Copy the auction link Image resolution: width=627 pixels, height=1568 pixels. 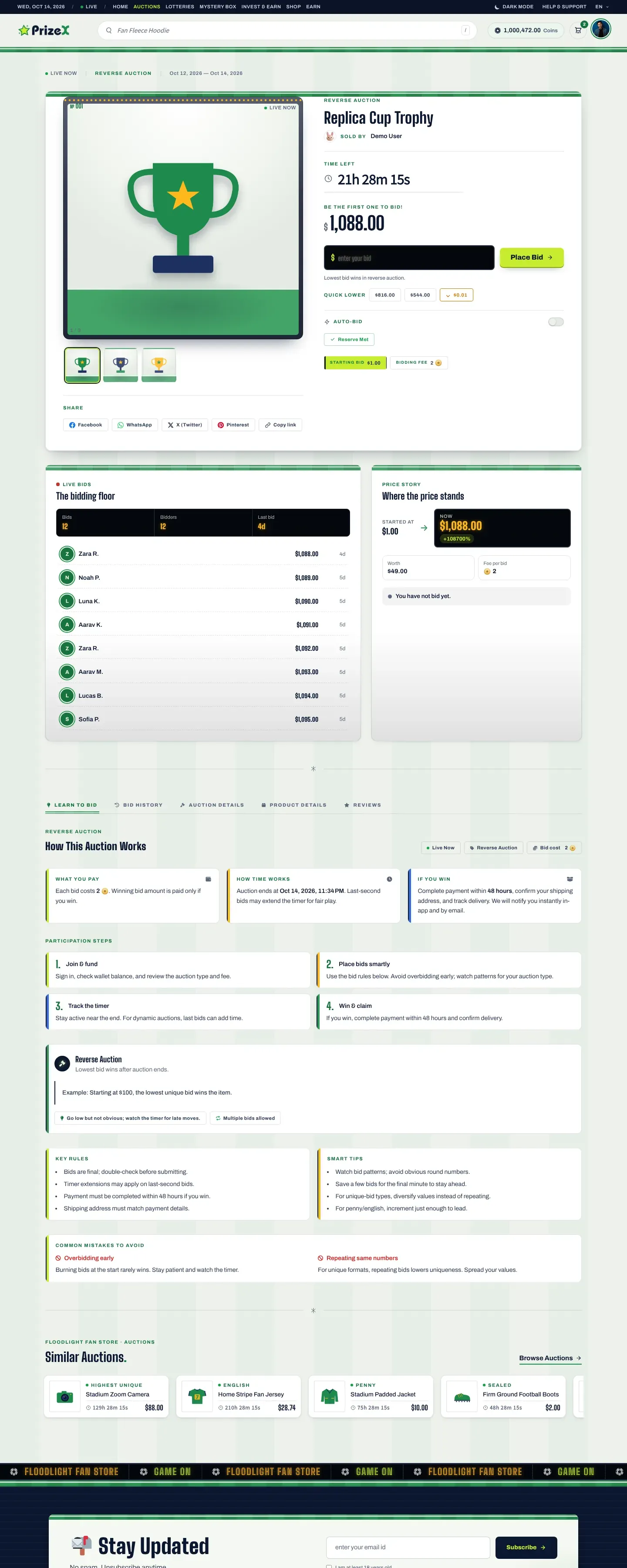point(281,425)
